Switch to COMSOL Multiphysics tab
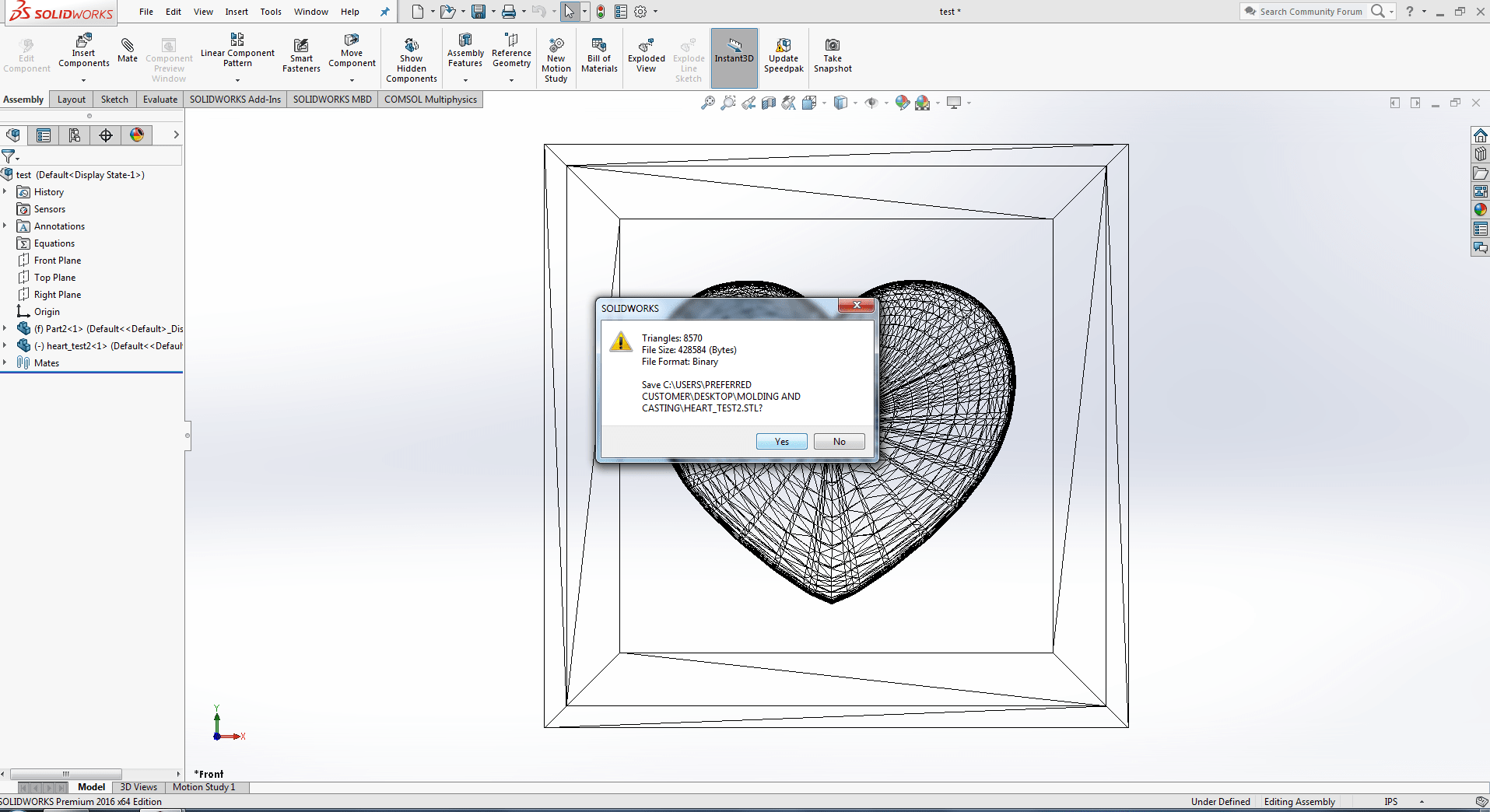 tap(430, 99)
